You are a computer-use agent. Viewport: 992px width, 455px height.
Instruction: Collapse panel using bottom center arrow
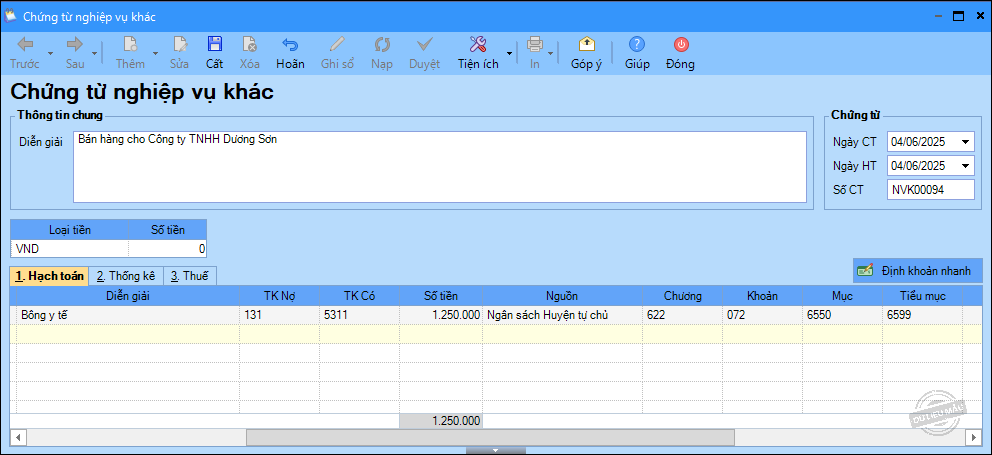tap(495, 451)
